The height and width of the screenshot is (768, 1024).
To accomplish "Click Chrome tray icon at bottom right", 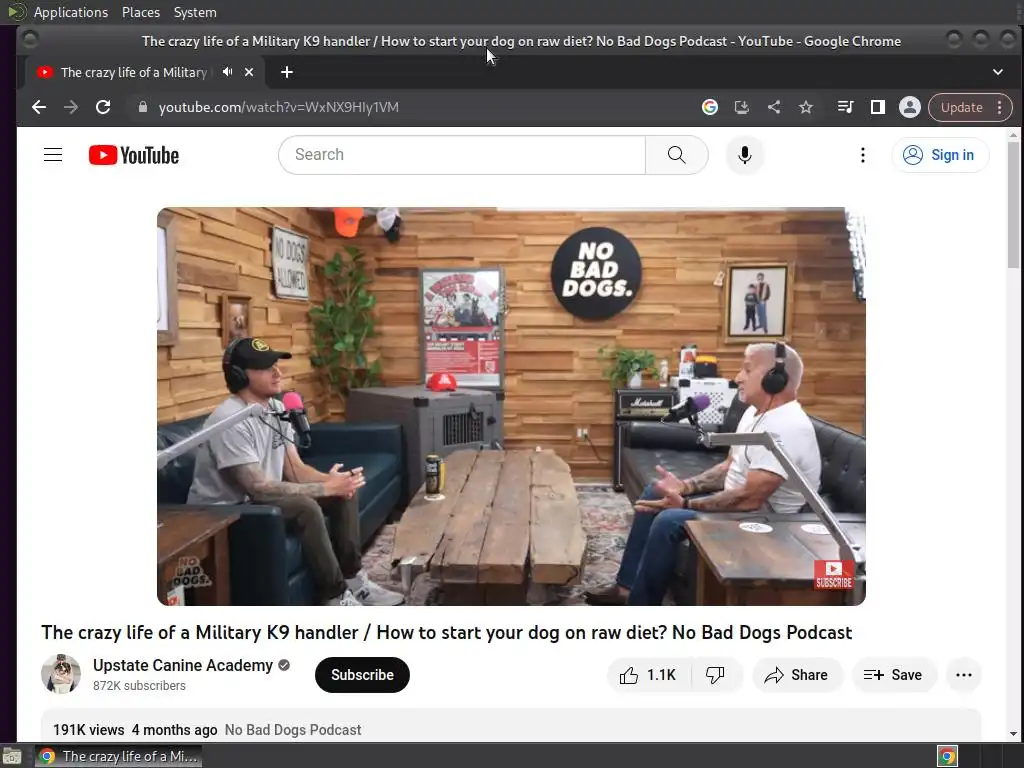I will tap(948, 756).
